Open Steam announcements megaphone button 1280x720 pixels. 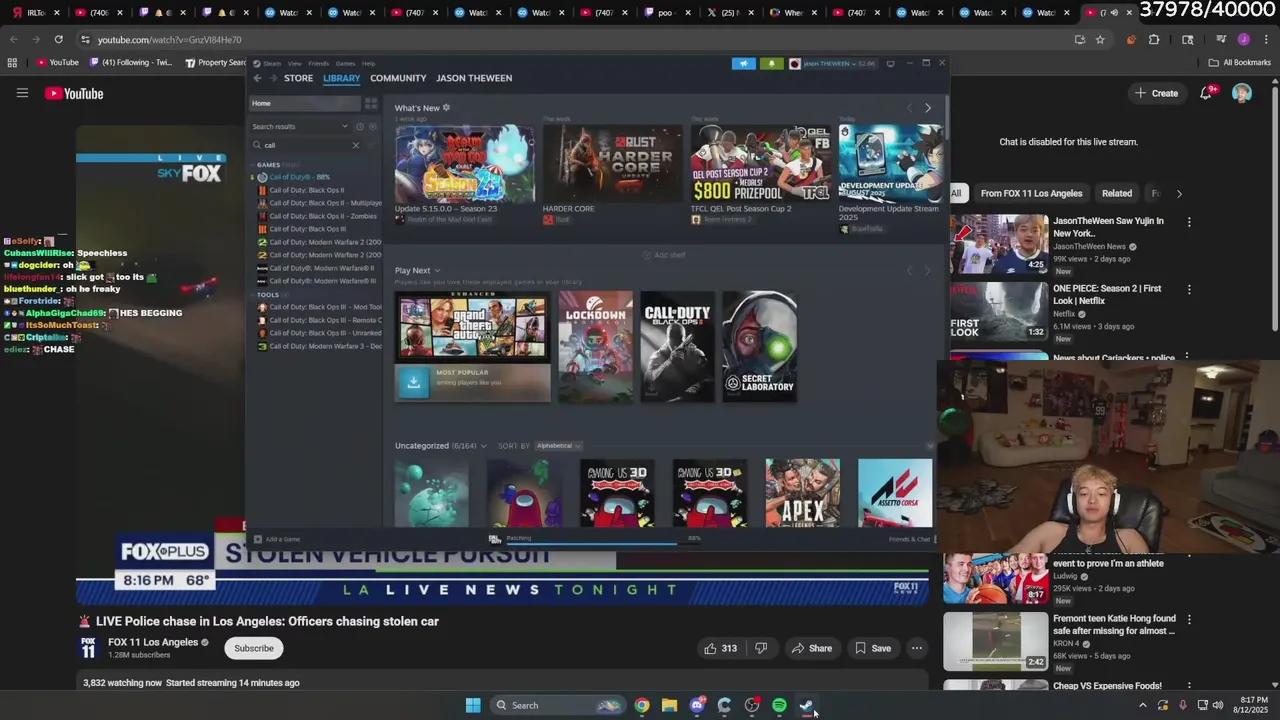743,63
